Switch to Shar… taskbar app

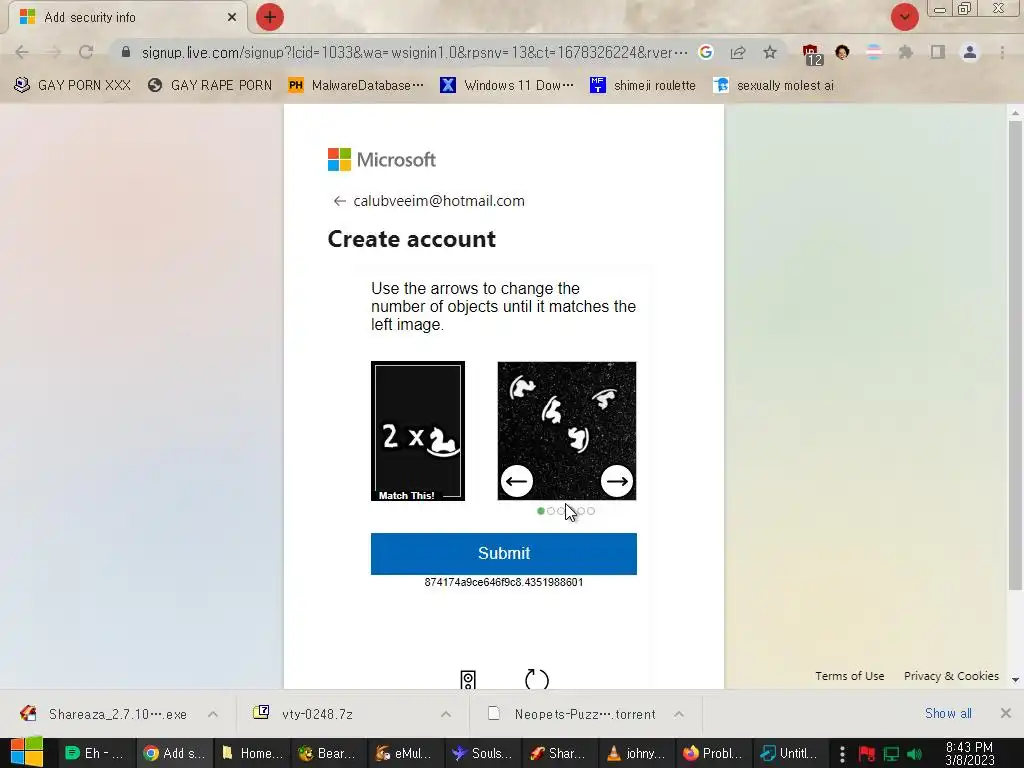pyautogui.click(x=560, y=753)
